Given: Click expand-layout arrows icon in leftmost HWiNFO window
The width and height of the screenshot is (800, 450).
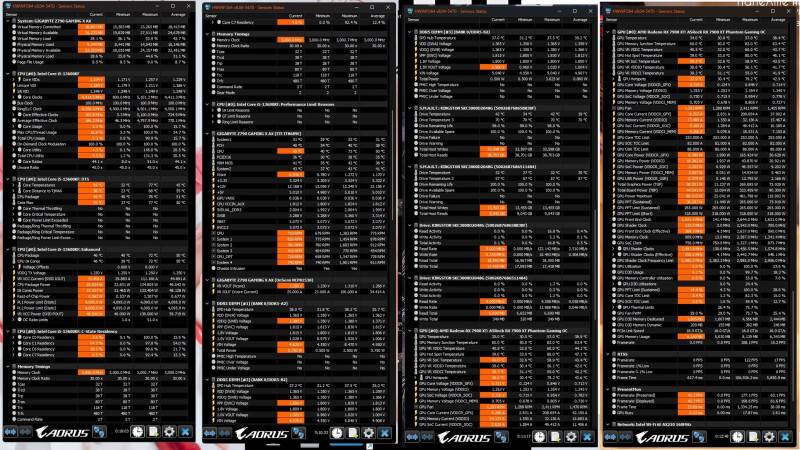Looking at the screenshot, I should coord(11,432).
